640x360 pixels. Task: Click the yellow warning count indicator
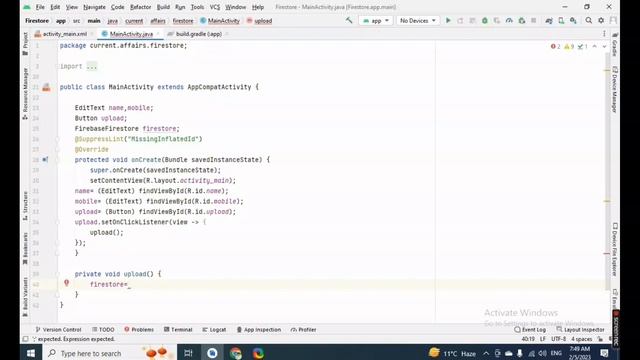pos(569,47)
